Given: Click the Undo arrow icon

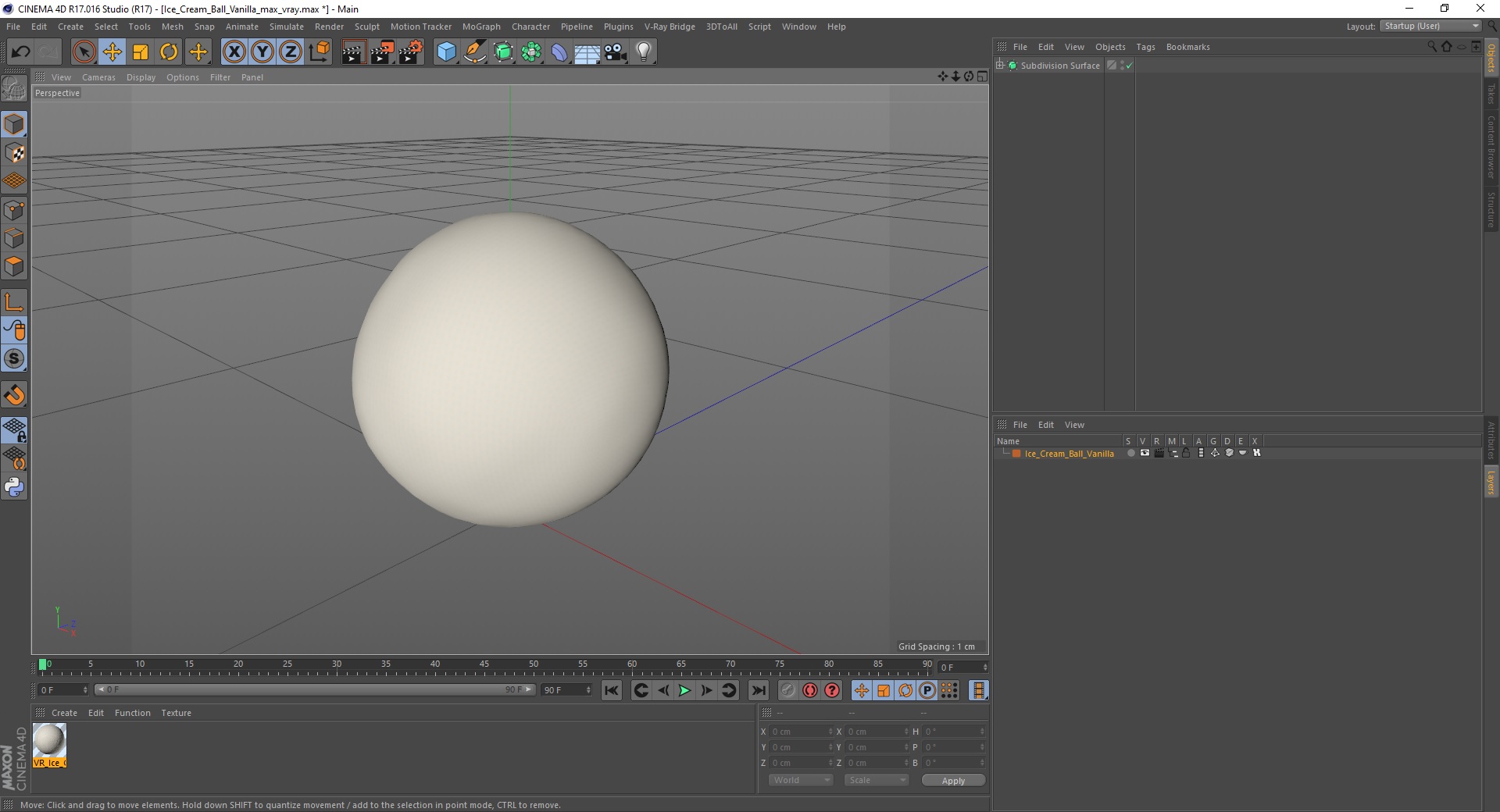Looking at the screenshot, I should point(20,52).
